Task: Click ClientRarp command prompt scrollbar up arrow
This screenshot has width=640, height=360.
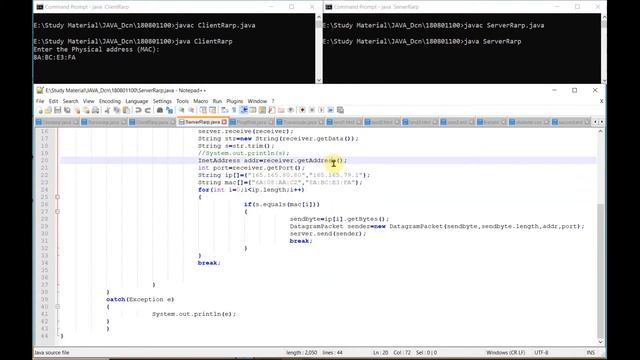Action: (319, 17)
